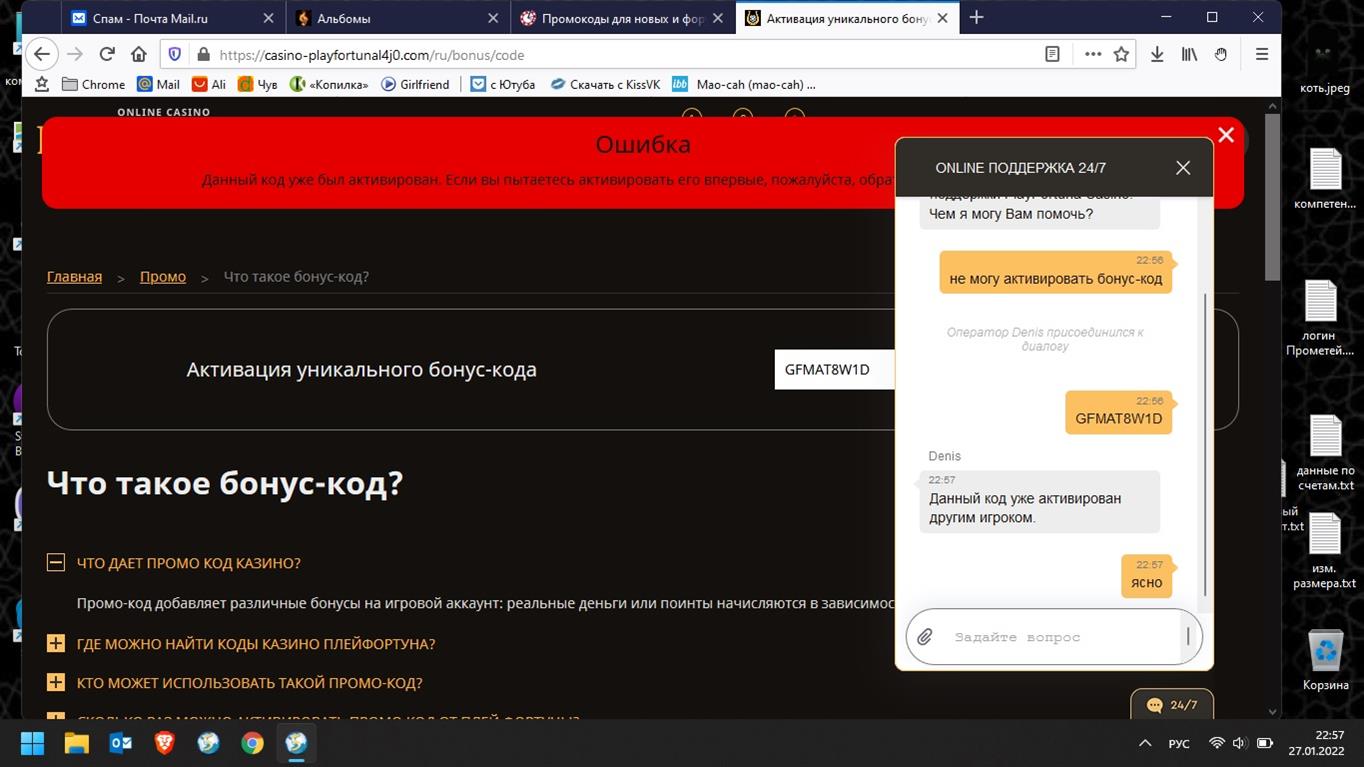Toggle reader view icon in address bar
Screen dimensions: 1364x767
click(1052, 55)
